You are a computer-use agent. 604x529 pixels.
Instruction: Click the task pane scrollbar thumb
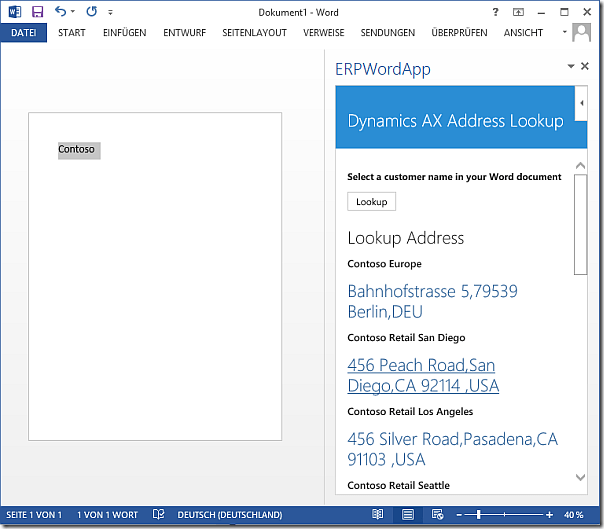(580, 225)
